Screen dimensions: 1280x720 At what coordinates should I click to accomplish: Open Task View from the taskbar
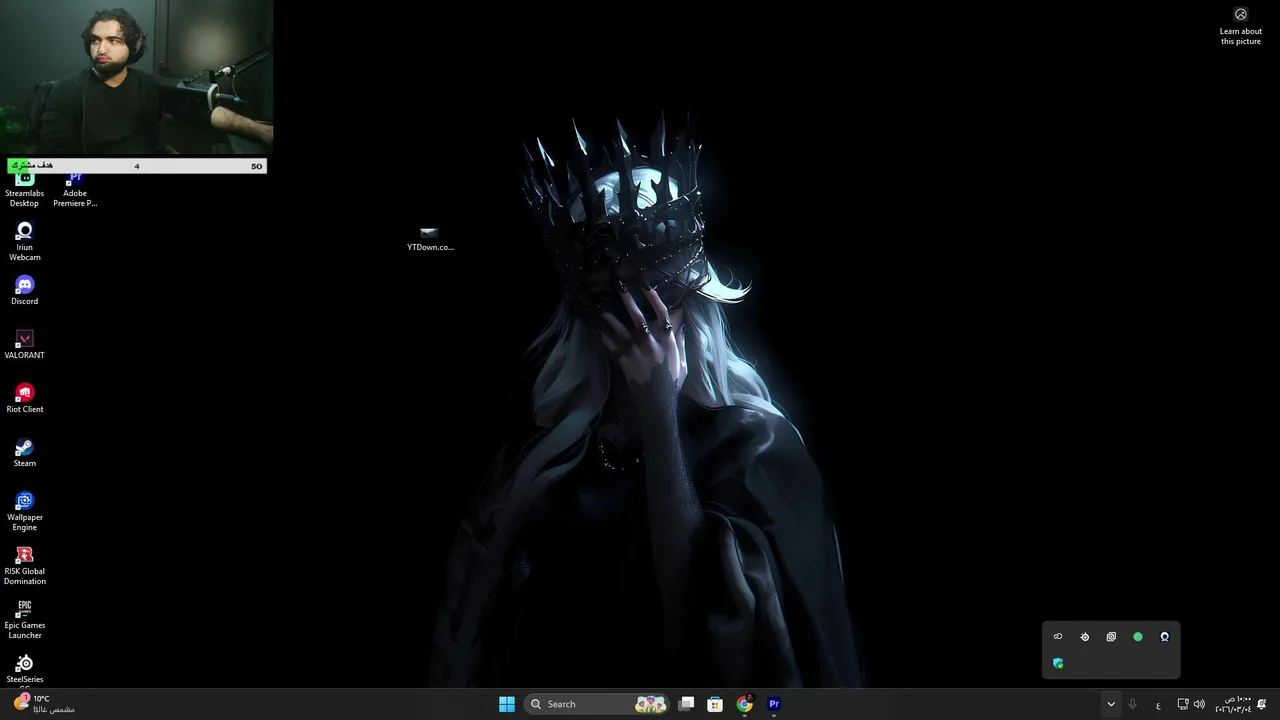click(686, 704)
